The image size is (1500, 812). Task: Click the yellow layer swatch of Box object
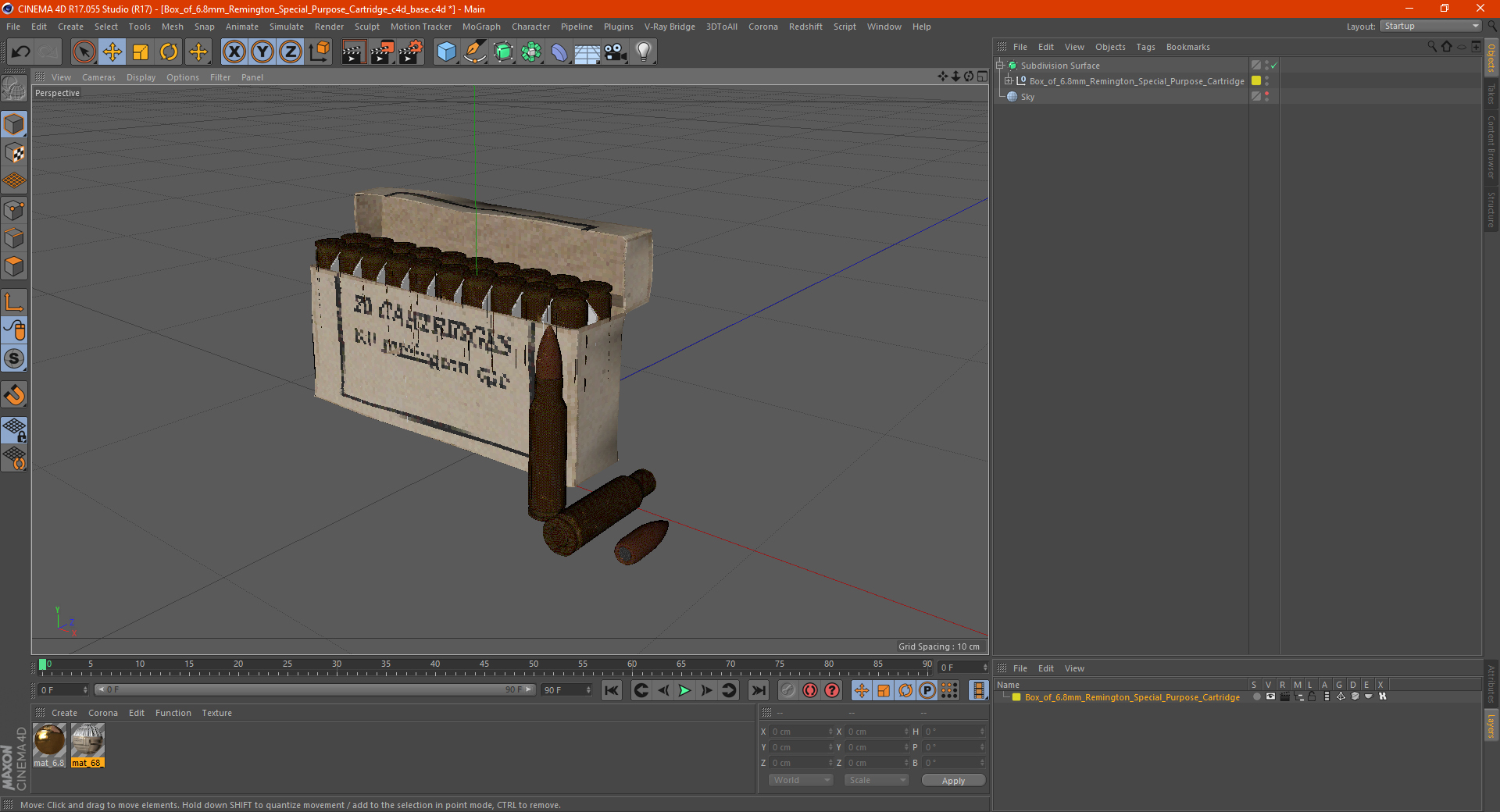click(1256, 81)
